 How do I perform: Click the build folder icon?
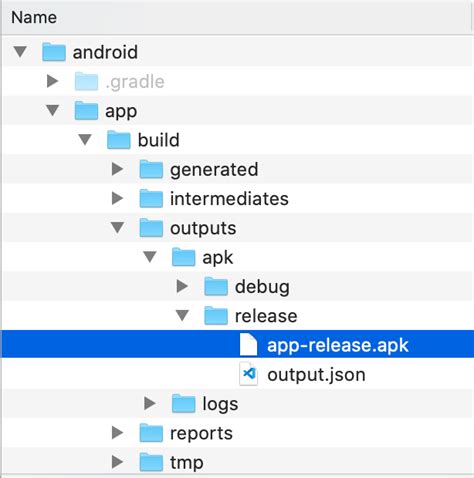(119, 140)
